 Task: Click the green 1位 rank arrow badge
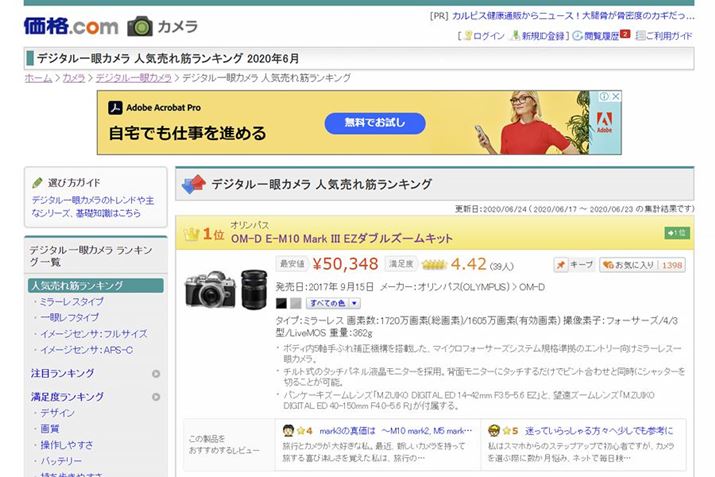(x=677, y=233)
